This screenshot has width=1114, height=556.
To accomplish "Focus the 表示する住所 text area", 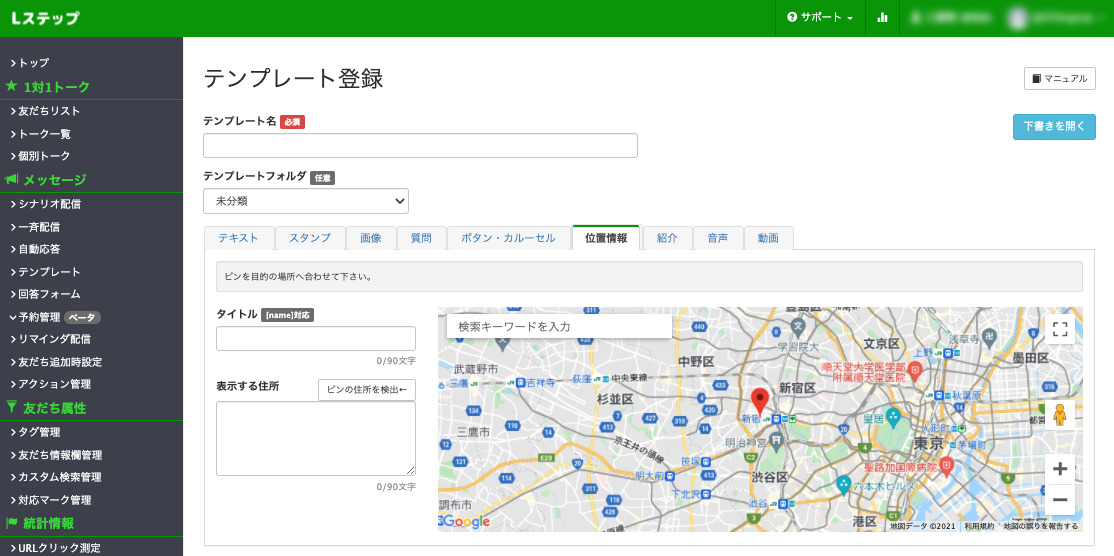I will pyautogui.click(x=315, y=438).
